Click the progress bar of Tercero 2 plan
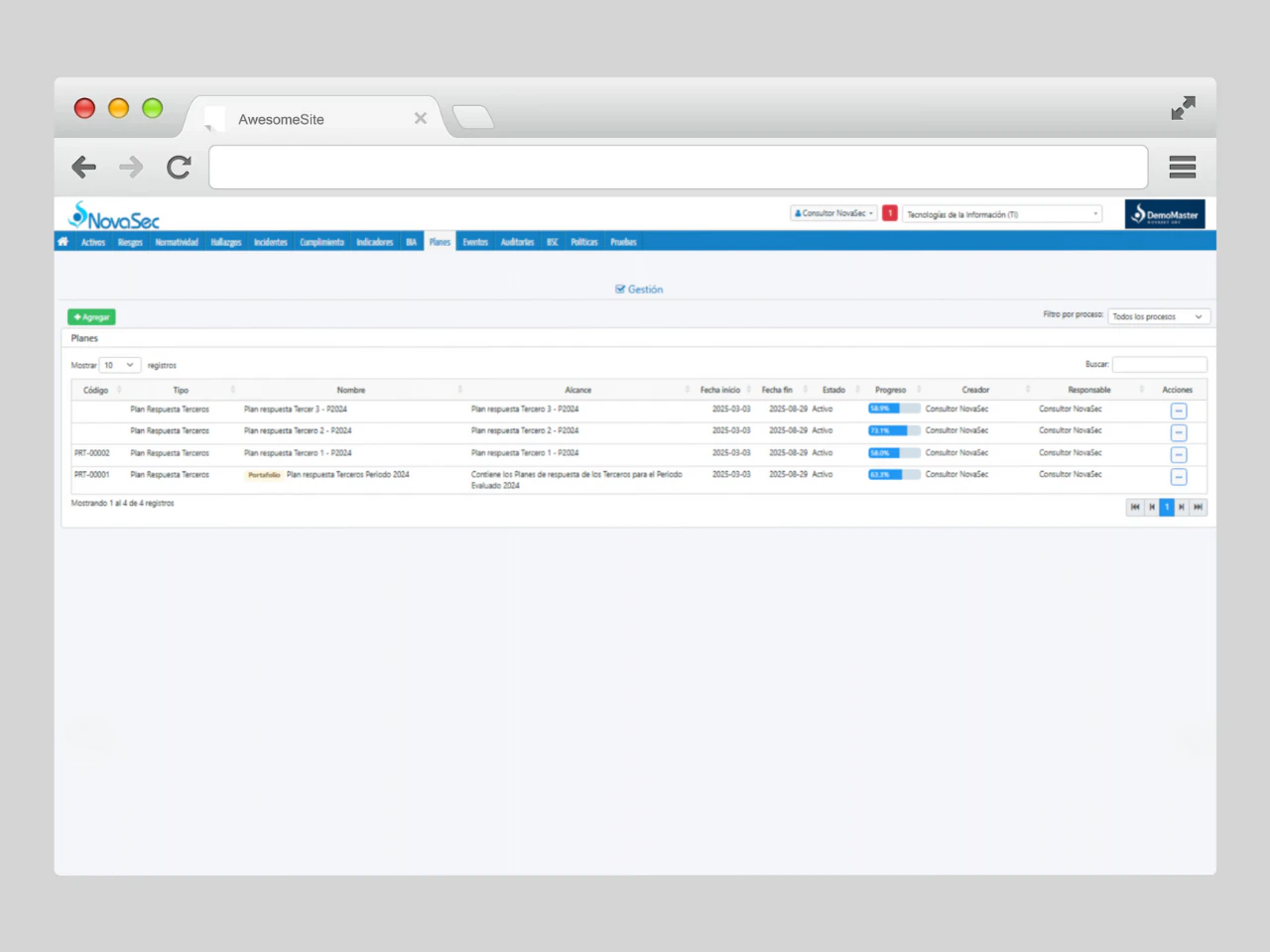1270x952 pixels. pyautogui.click(x=894, y=430)
